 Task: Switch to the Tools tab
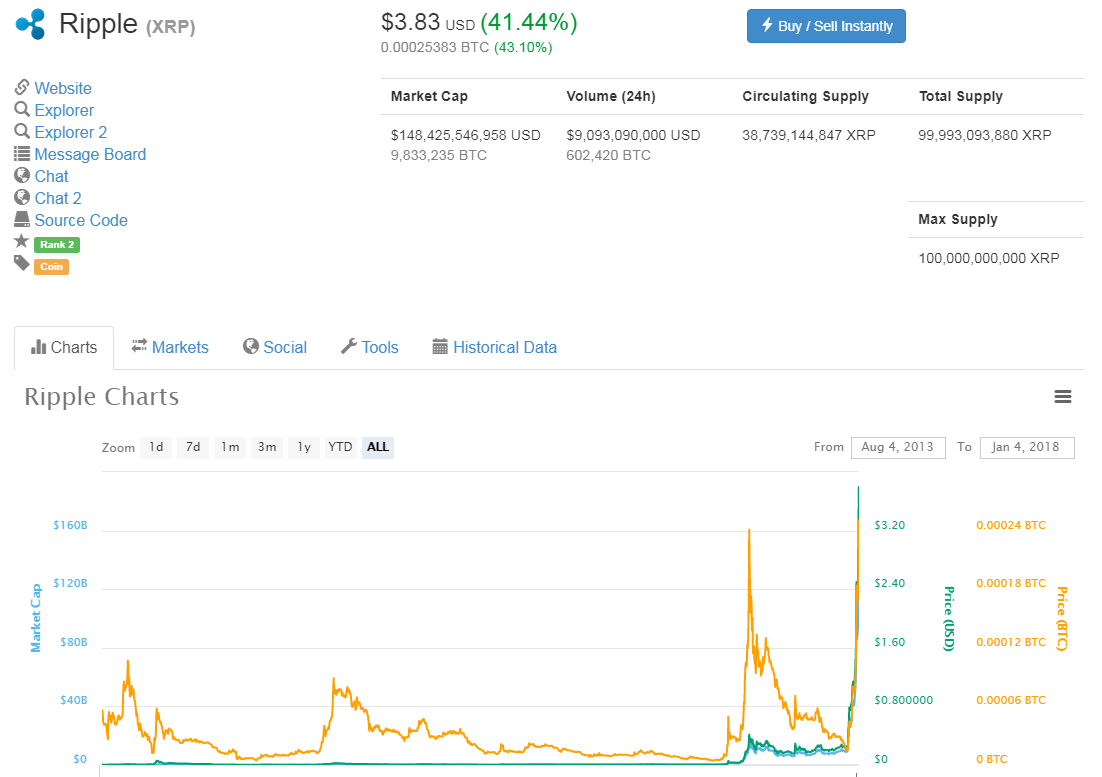(x=370, y=347)
